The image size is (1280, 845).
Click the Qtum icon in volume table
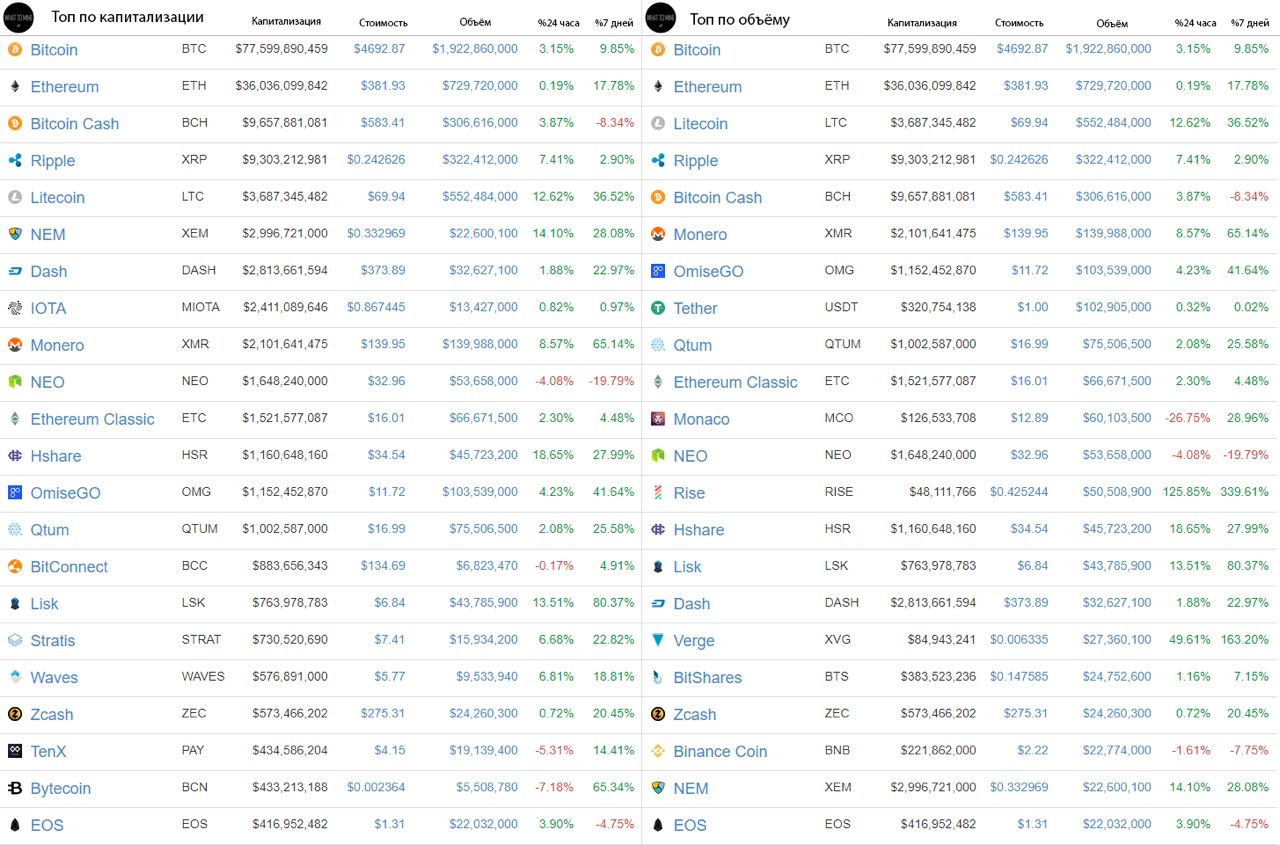point(658,345)
